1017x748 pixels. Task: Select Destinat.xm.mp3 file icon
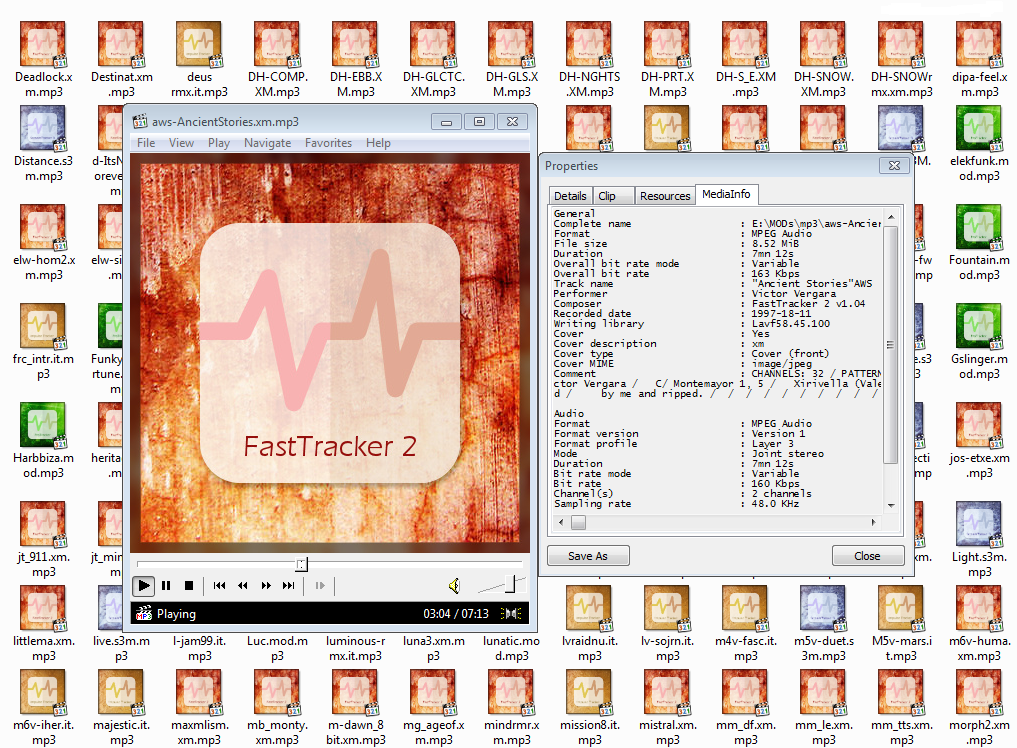coord(121,45)
